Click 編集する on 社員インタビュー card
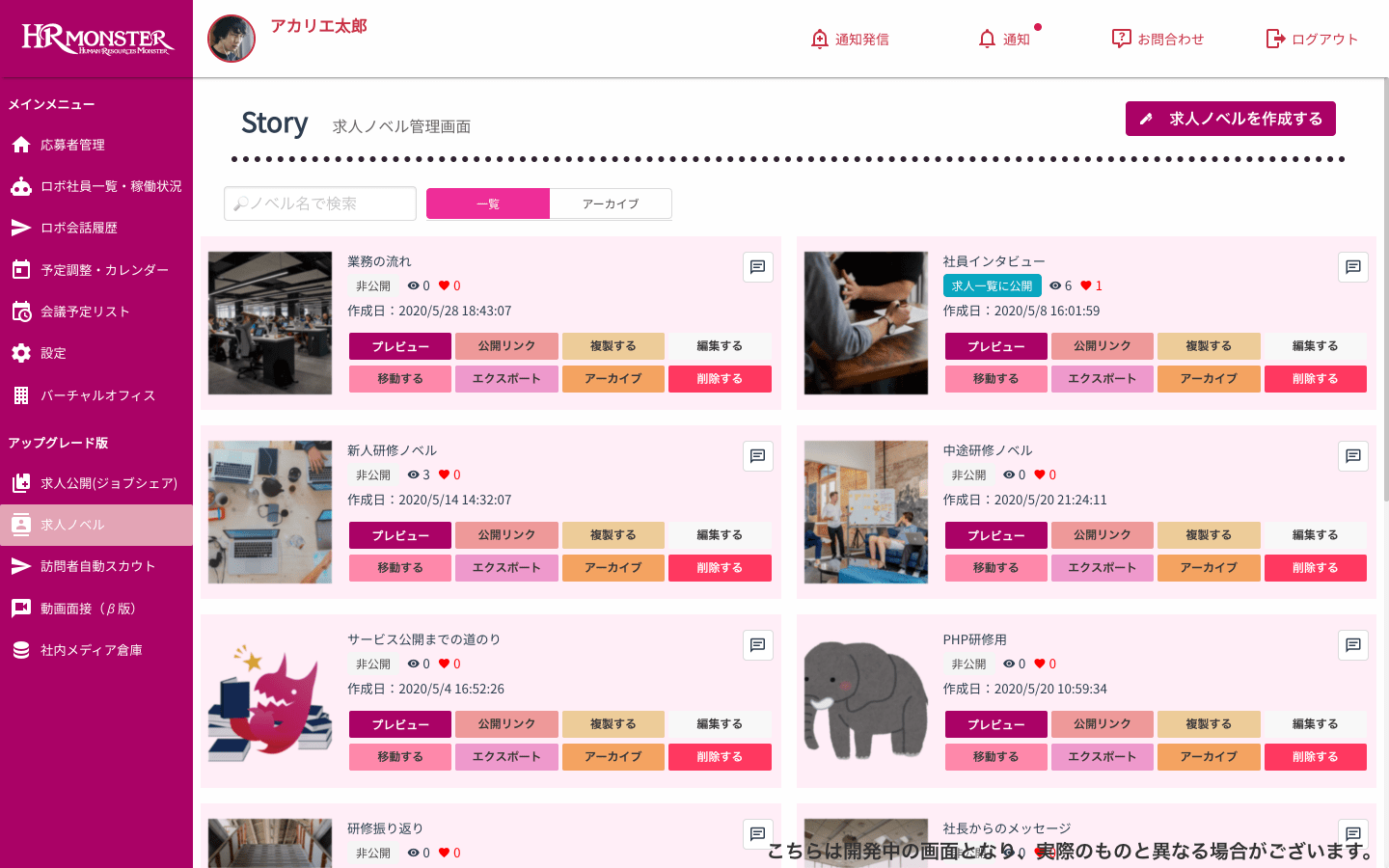Viewport: 1389px width, 868px height. point(1316,346)
